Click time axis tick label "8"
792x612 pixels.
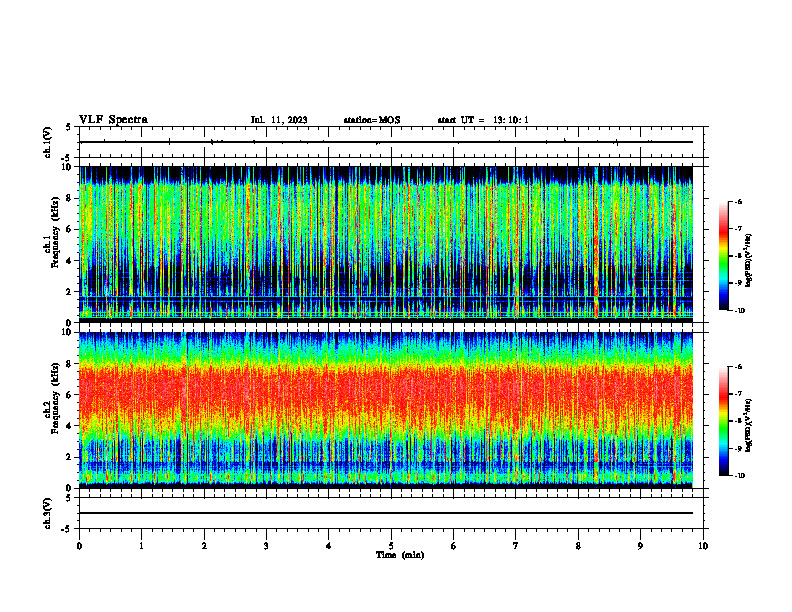coord(578,546)
